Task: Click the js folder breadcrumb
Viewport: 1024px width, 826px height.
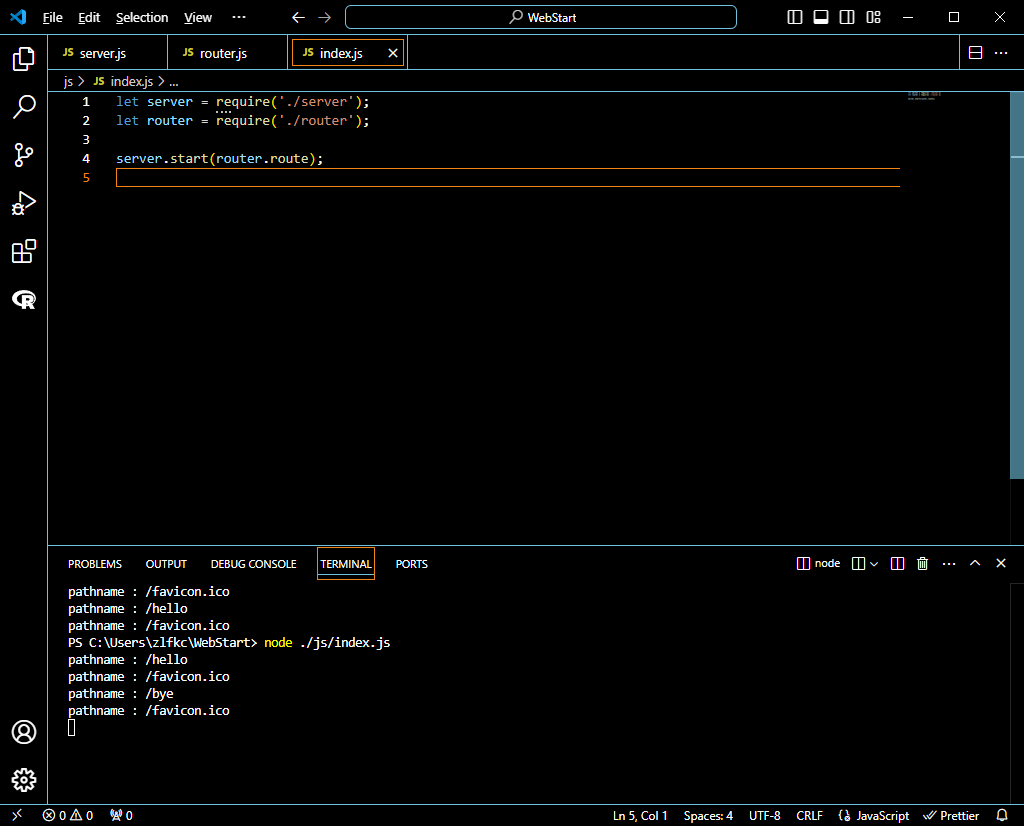Action: click(69, 82)
